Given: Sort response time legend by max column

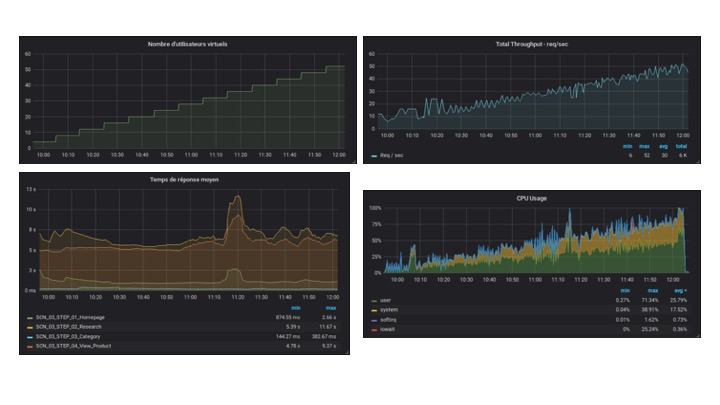Looking at the screenshot, I should [331, 308].
